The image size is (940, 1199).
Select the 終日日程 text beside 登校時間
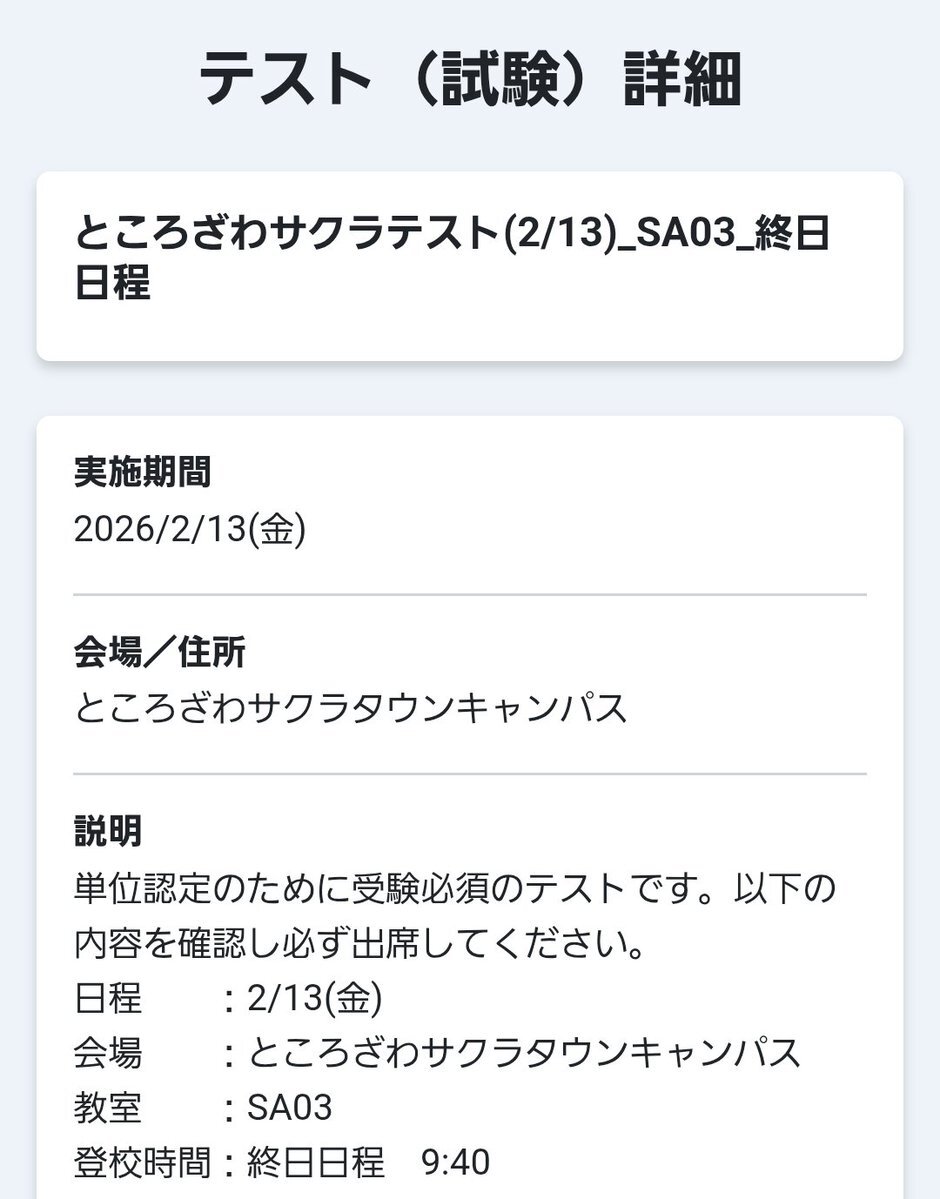coord(316,1163)
